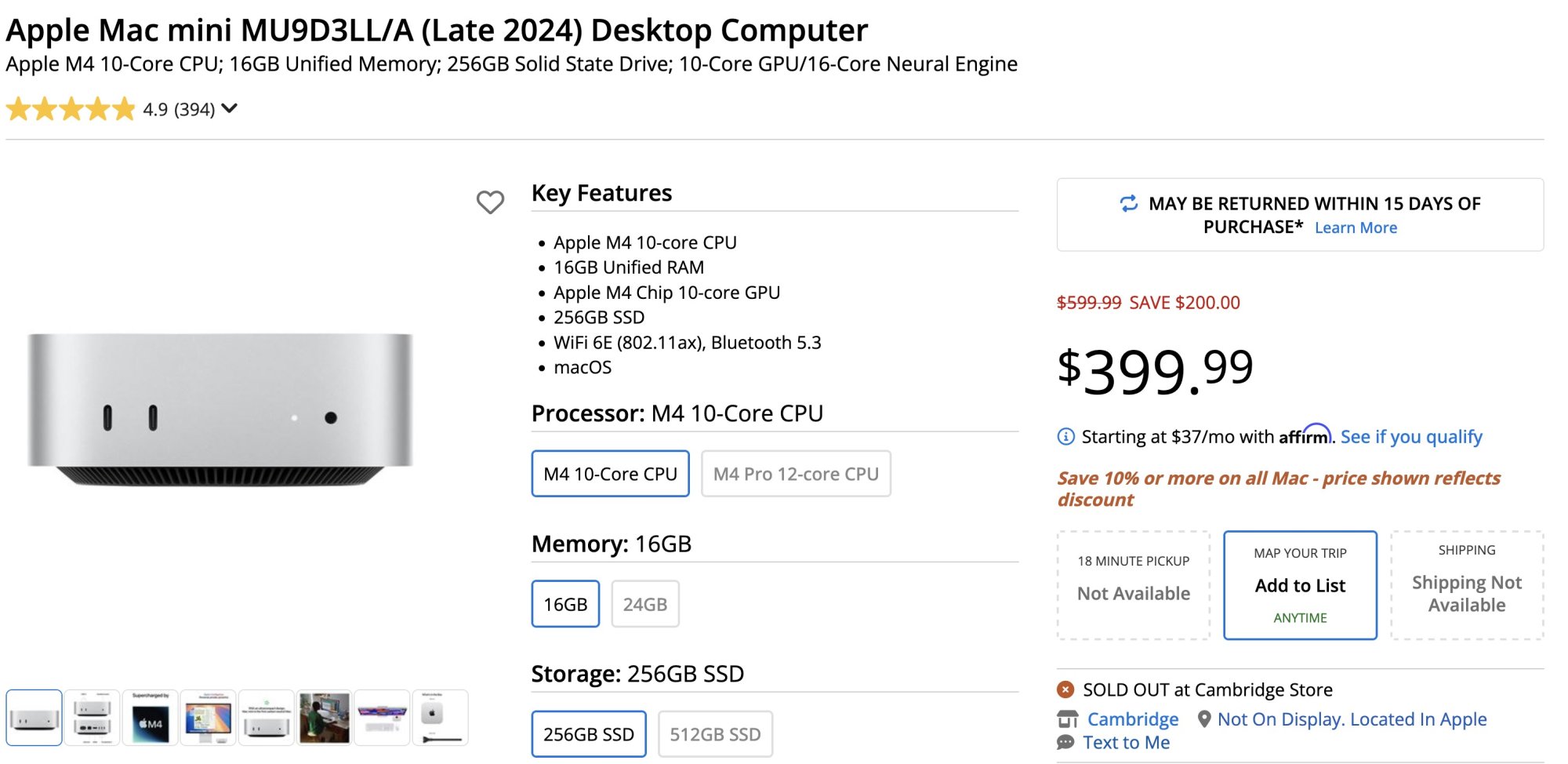Screen dimensions: 1568x764
Task: Open the Supercharged by M4 chip thumbnail
Action: [x=150, y=718]
